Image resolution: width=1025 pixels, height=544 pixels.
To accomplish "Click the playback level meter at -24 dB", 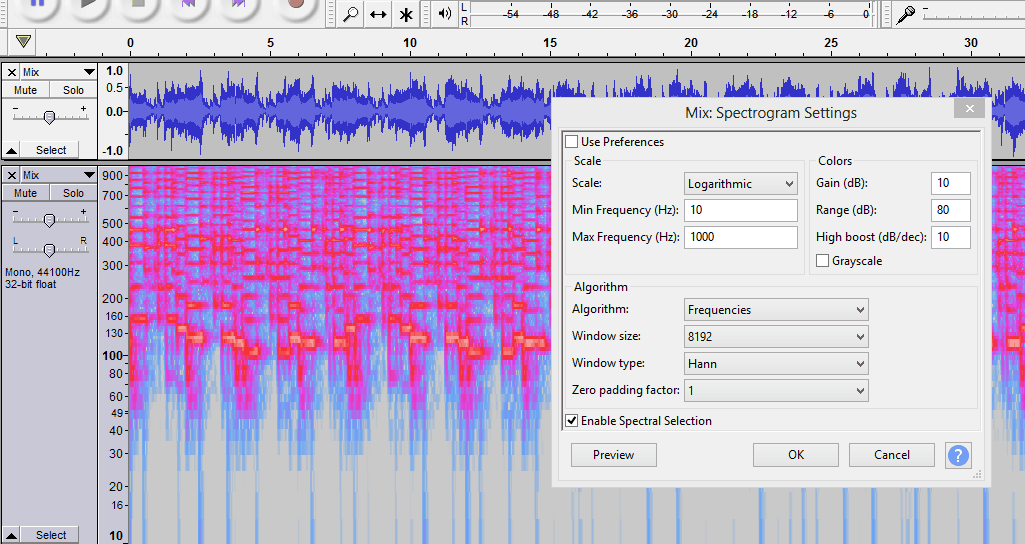I will point(710,14).
